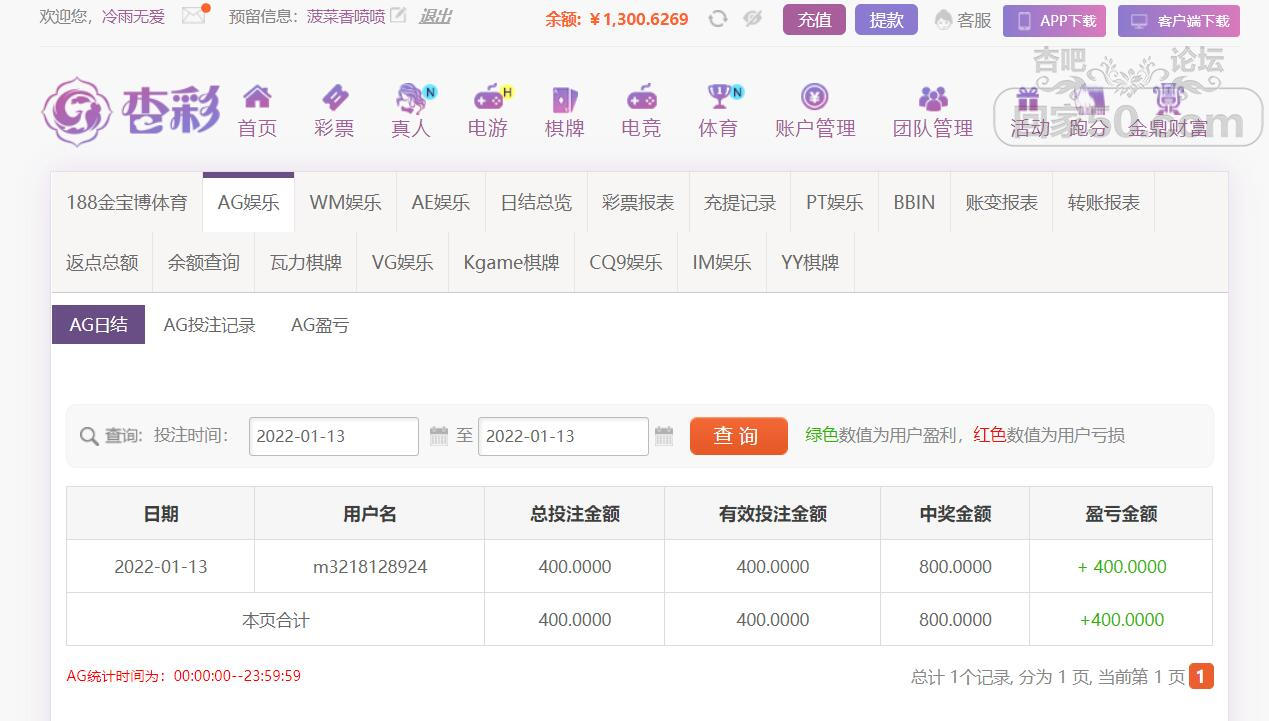Switch to BBIN tab

tap(914, 202)
